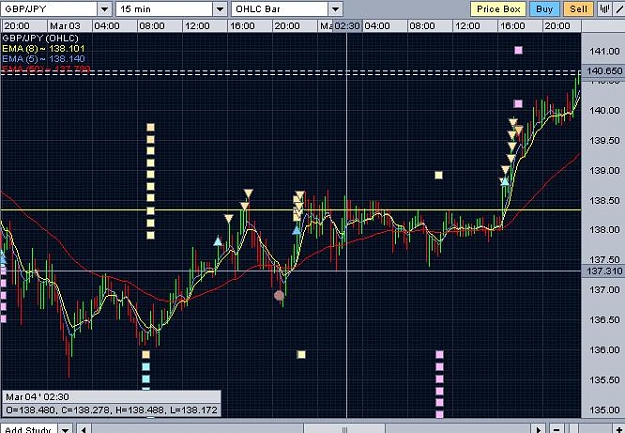Select the trend line drawing tool
The height and width of the screenshot is (433, 625).
(x=620, y=9)
